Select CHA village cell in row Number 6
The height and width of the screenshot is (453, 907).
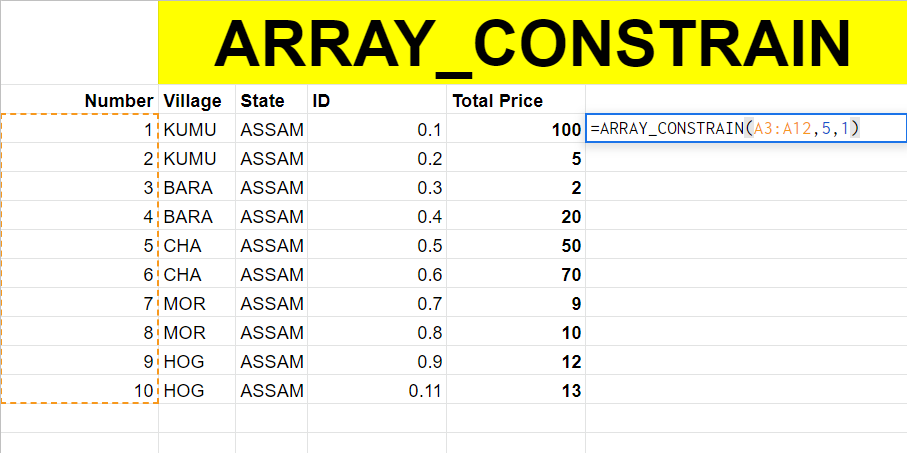197,273
